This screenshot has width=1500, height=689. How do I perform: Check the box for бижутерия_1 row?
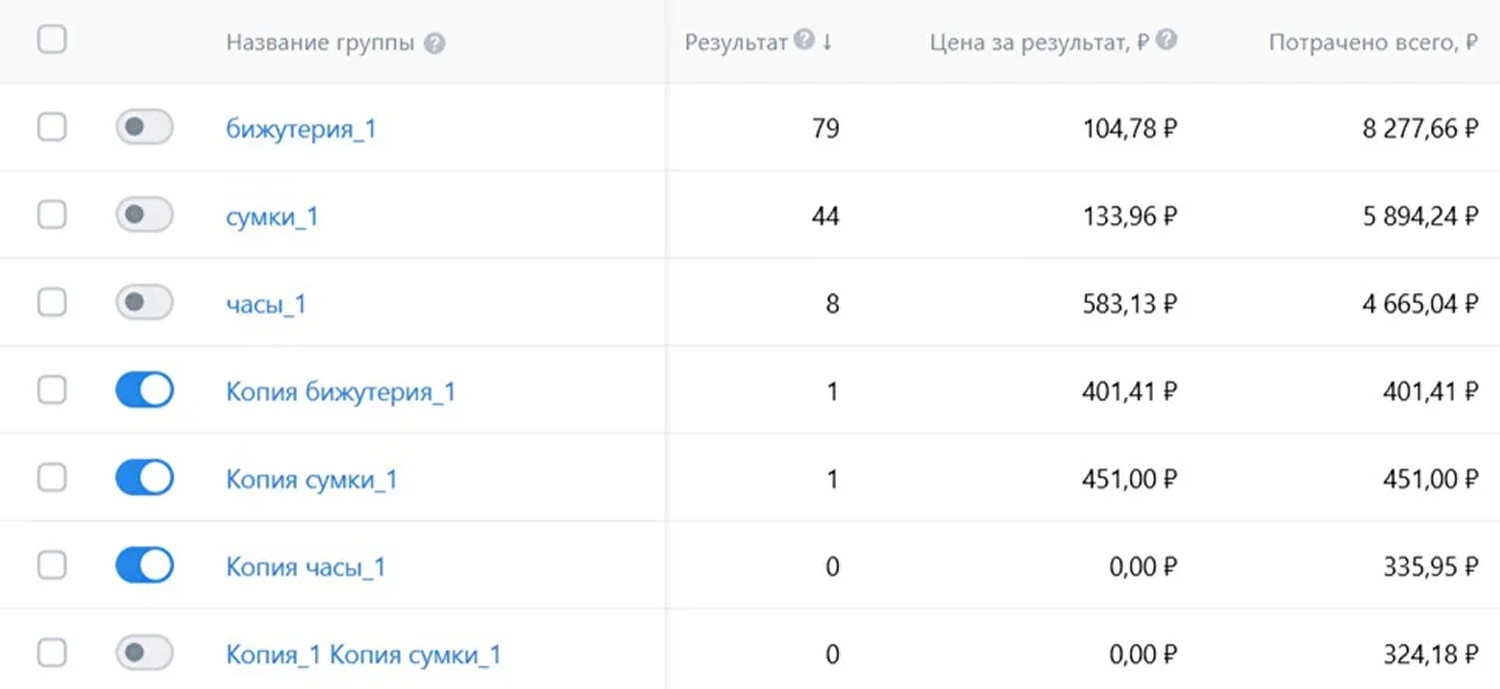tap(52, 128)
